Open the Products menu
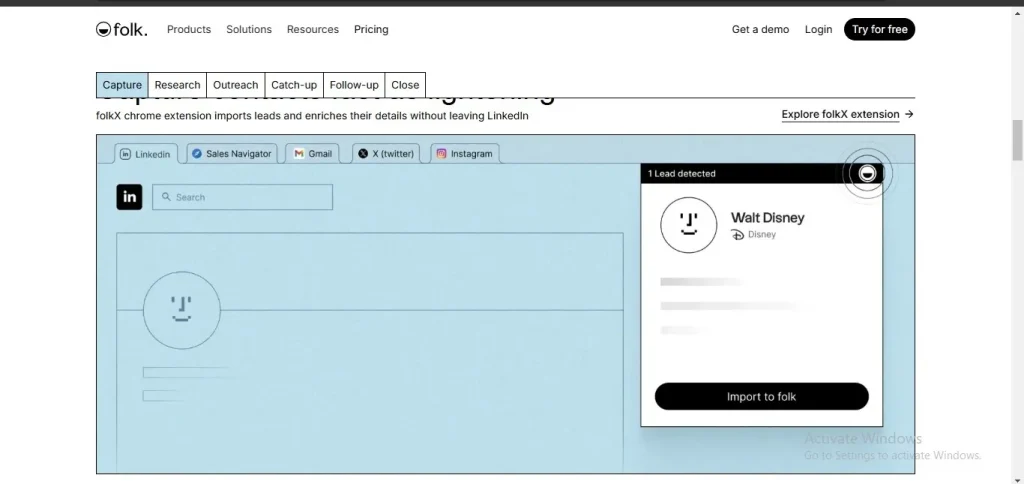This screenshot has height=484, width=1024. pyautogui.click(x=189, y=29)
